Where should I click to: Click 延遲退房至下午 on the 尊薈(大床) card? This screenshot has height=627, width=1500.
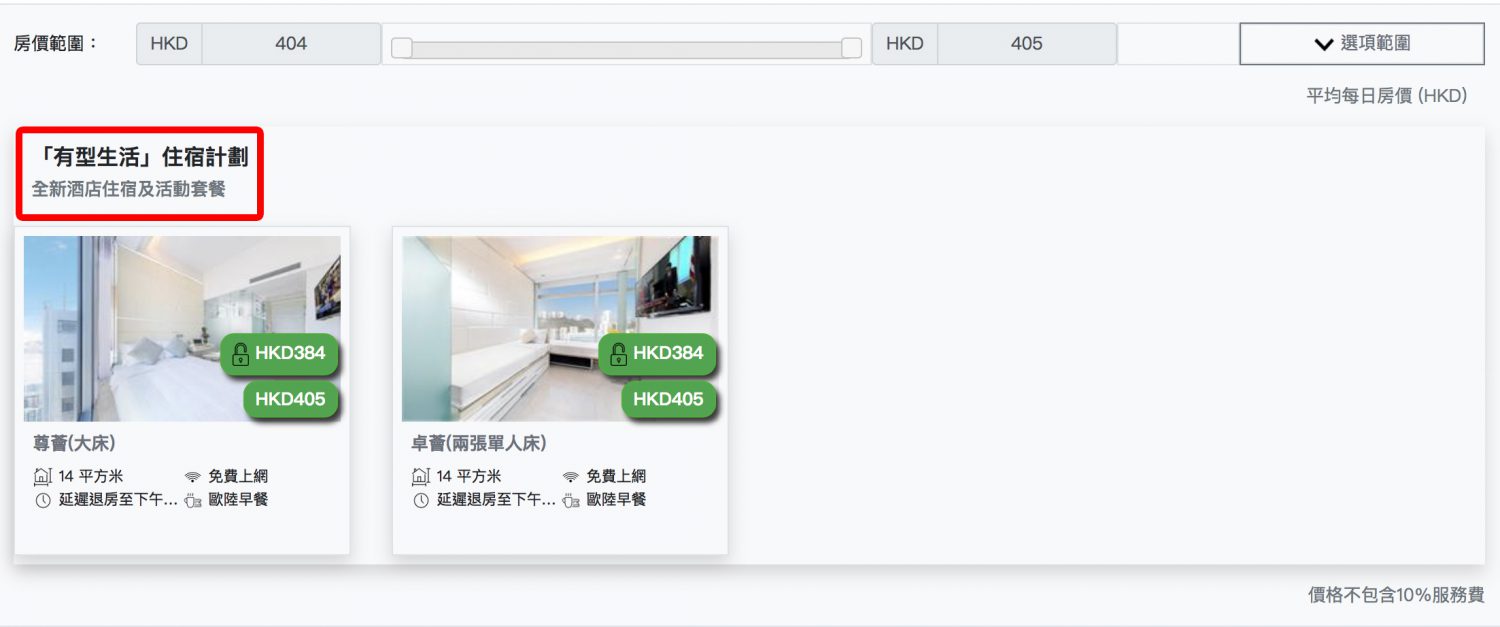(x=117, y=500)
